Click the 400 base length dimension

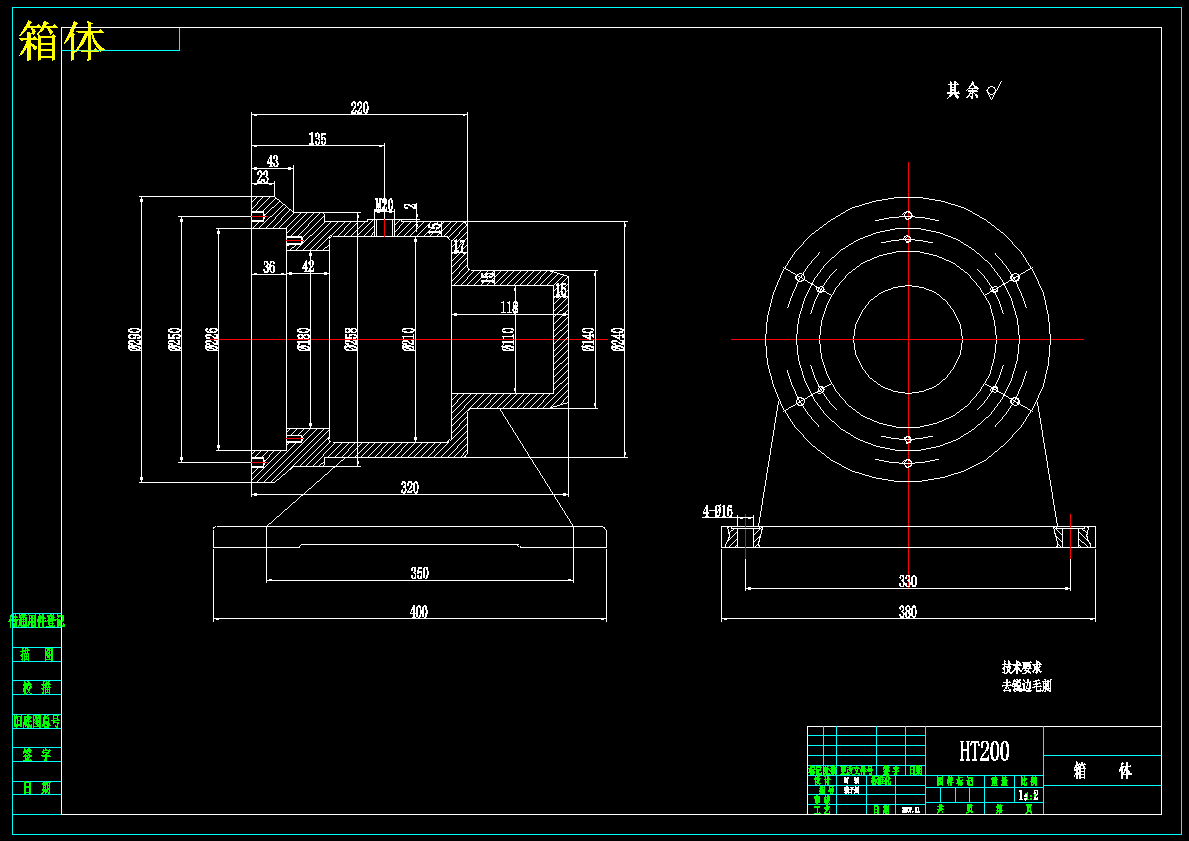tap(419, 611)
